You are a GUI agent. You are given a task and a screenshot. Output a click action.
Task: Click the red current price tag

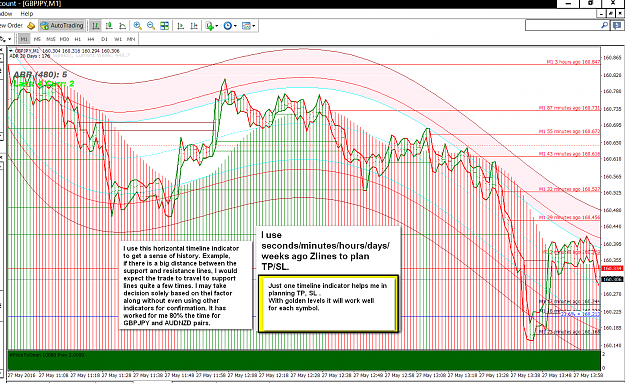click(612, 269)
